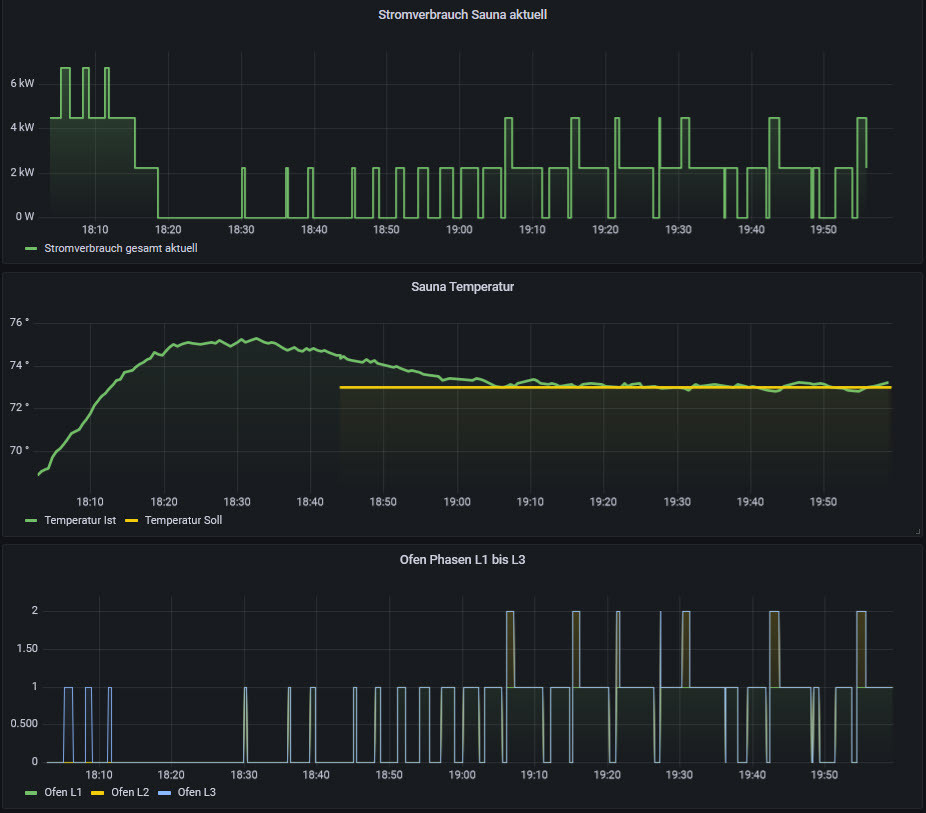Open the Stromverbrauch Sauna aktuell panel title menu
Screen dimensions: 926x813
click(462, 15)
